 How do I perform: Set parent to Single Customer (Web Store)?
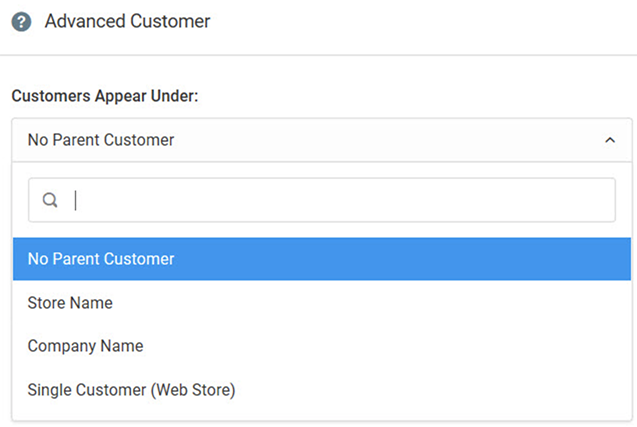131,390
